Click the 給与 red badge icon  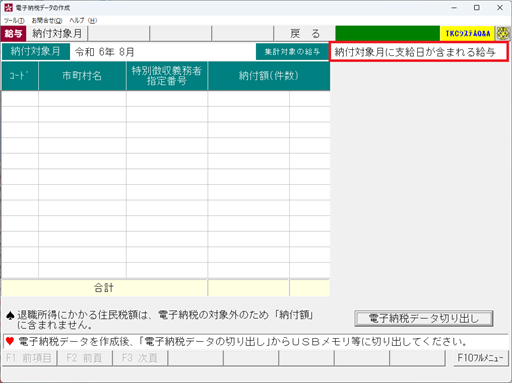point(13,34)
